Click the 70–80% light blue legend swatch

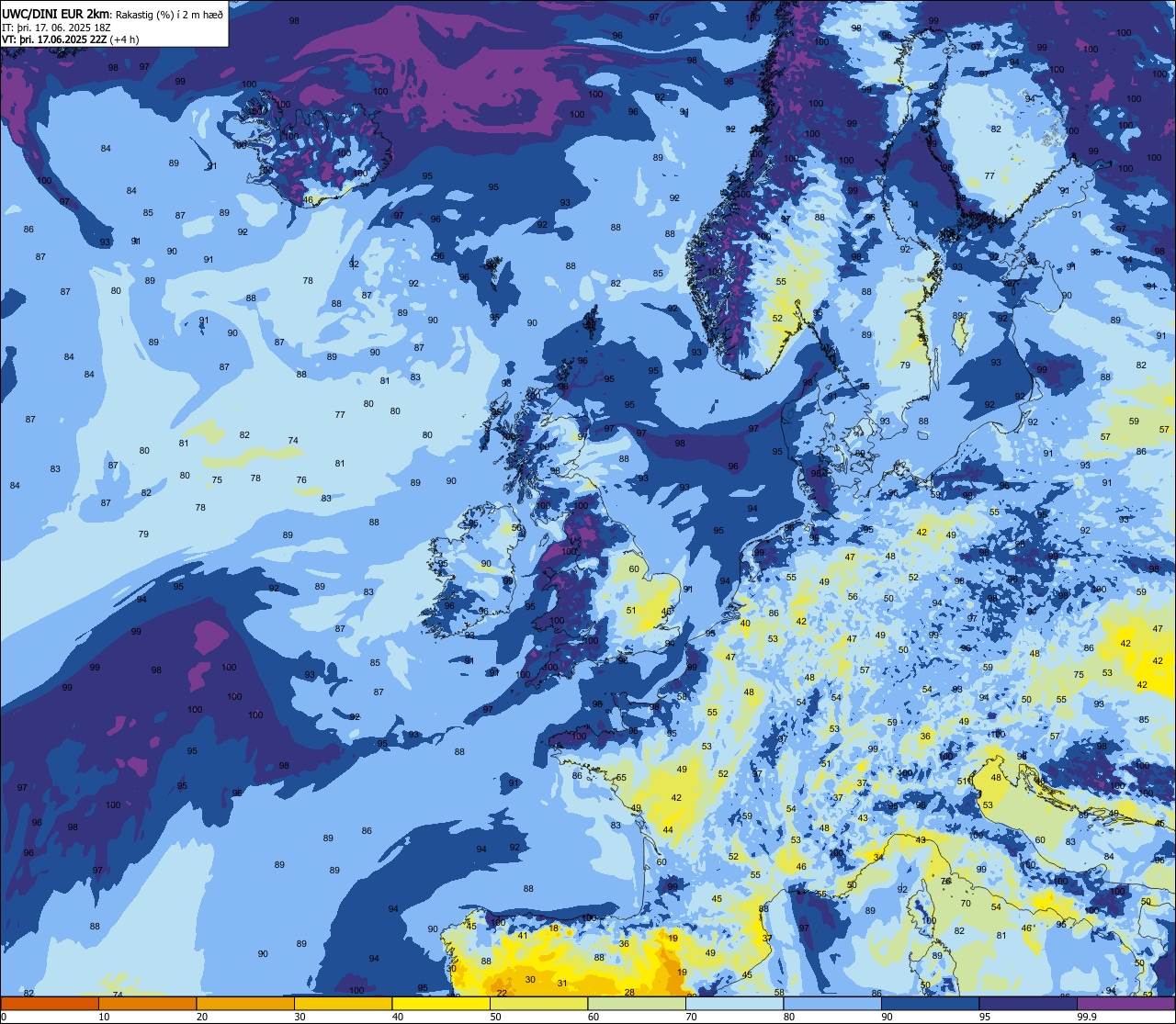[x=734, y=1003]
